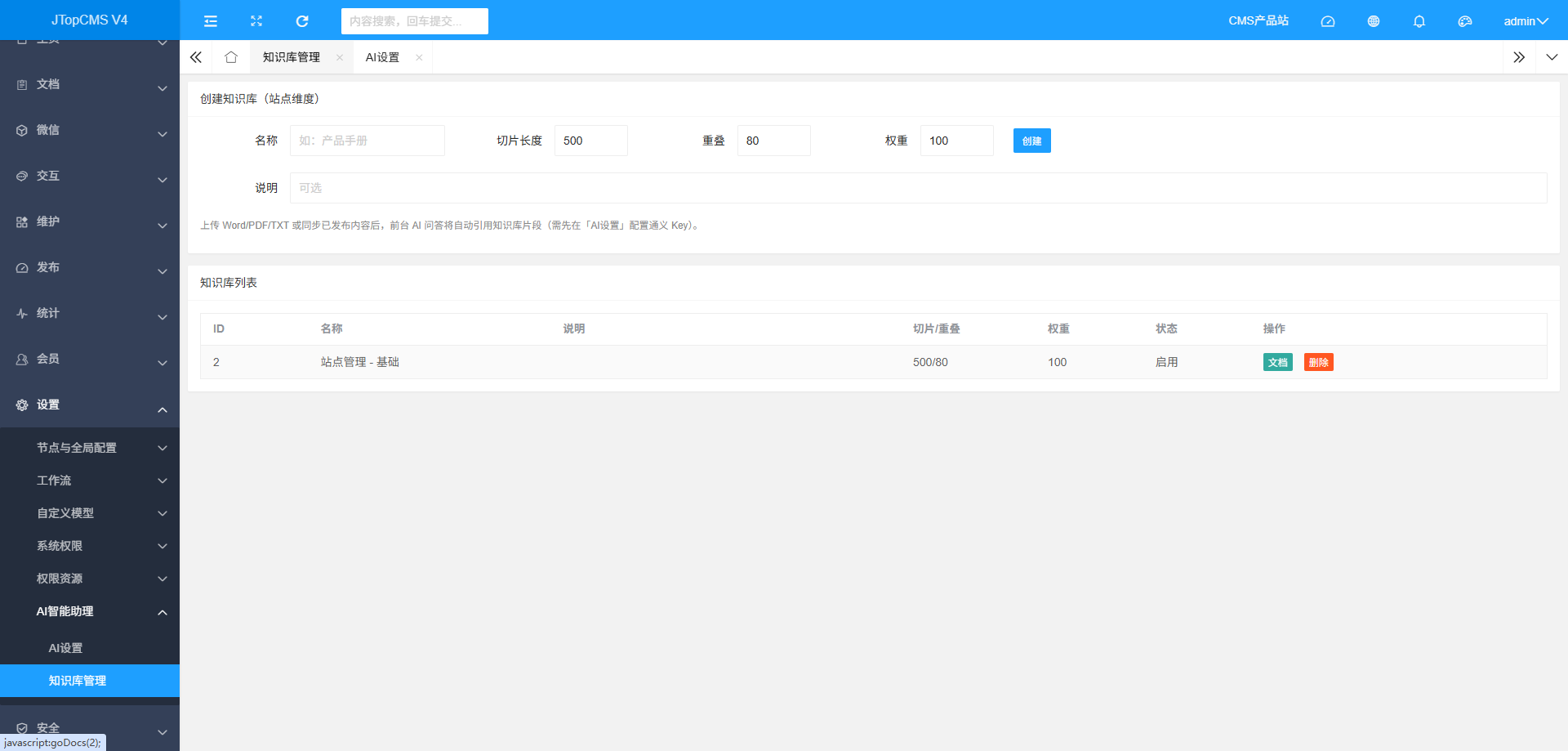Screen dimensions: 1568x751
Task: Go to the home tab icon
Action: click(231, 57)
